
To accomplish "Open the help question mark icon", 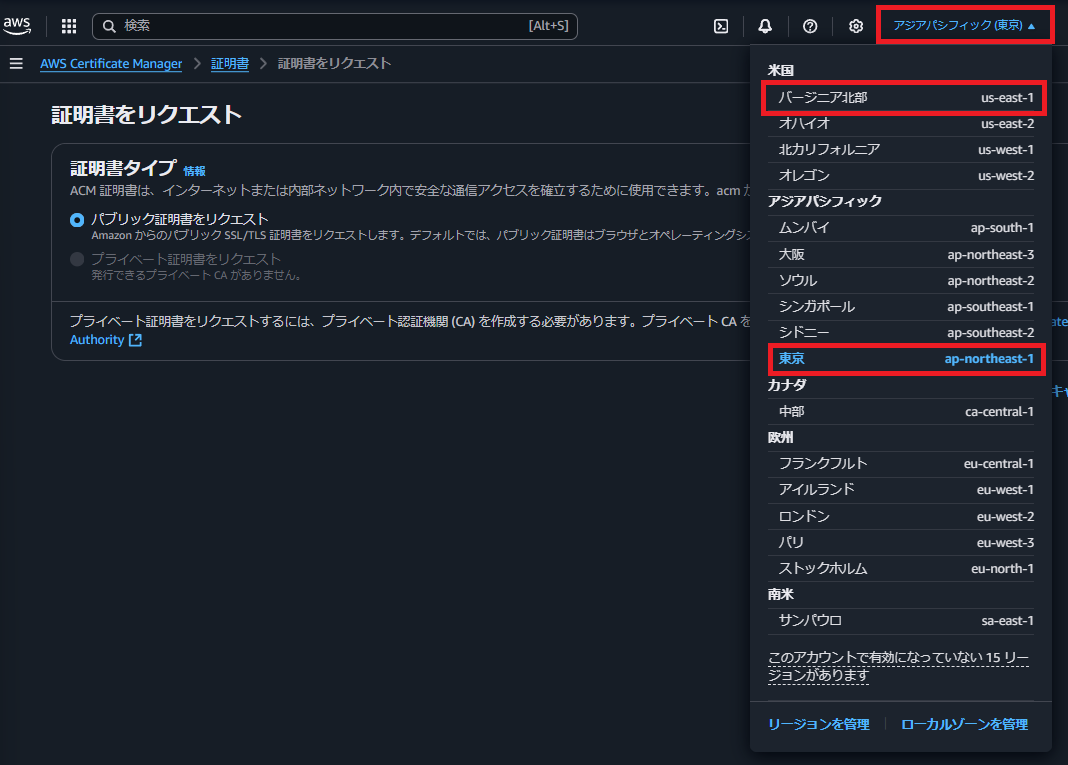I will coord(810,26).
